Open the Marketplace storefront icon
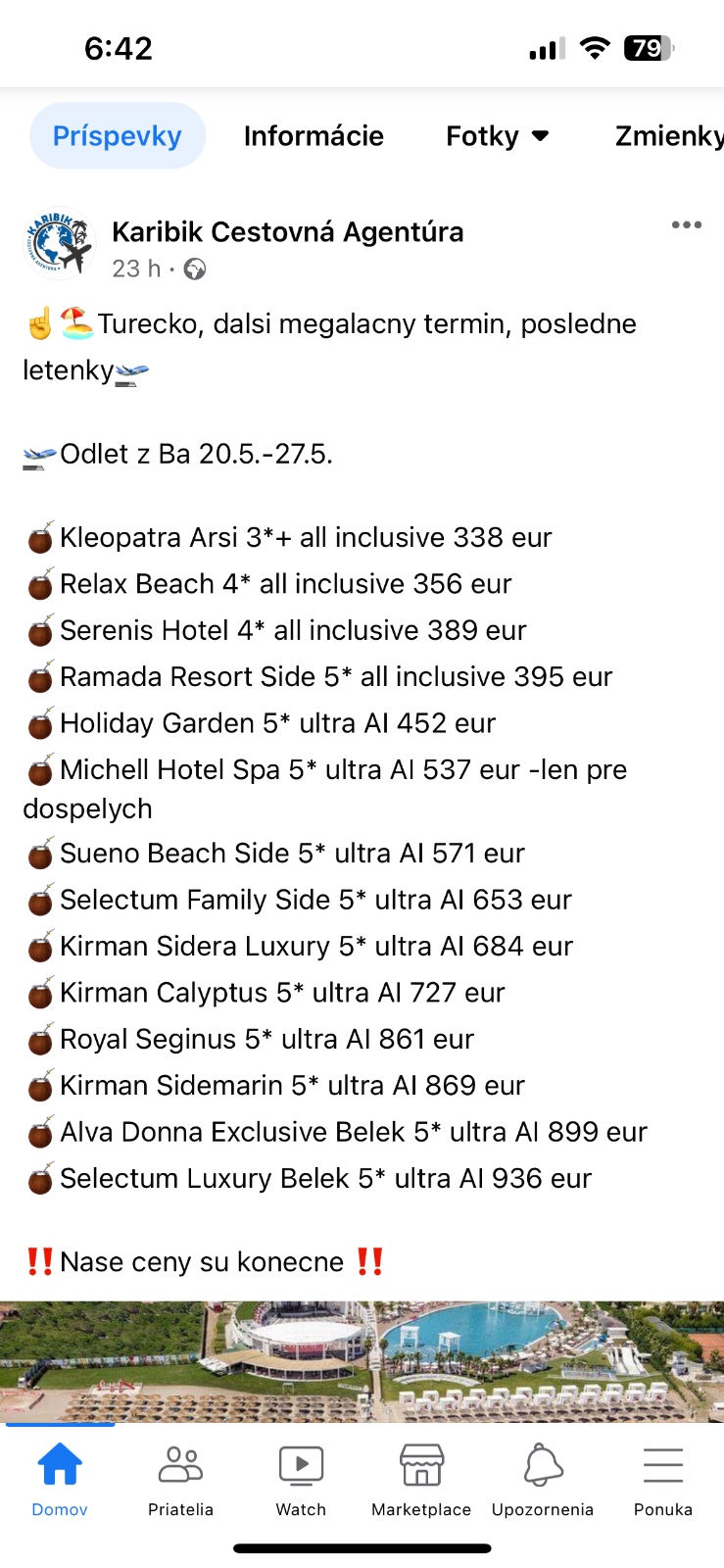This screenshot has height=1568, width=724. 421,1466
